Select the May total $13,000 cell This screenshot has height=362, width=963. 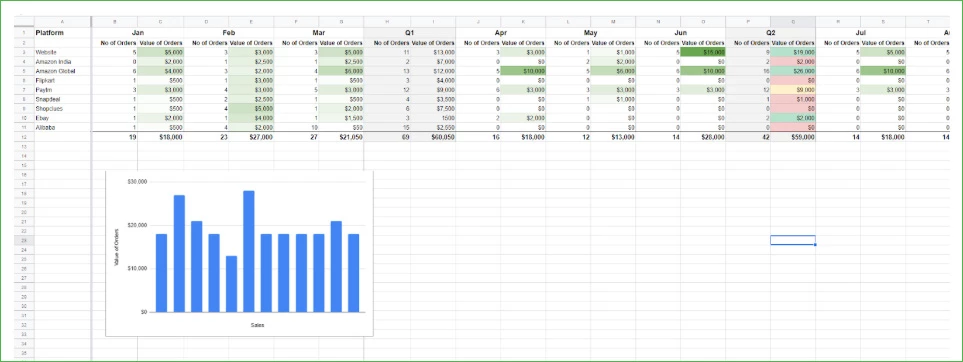[x=613, y=137]
